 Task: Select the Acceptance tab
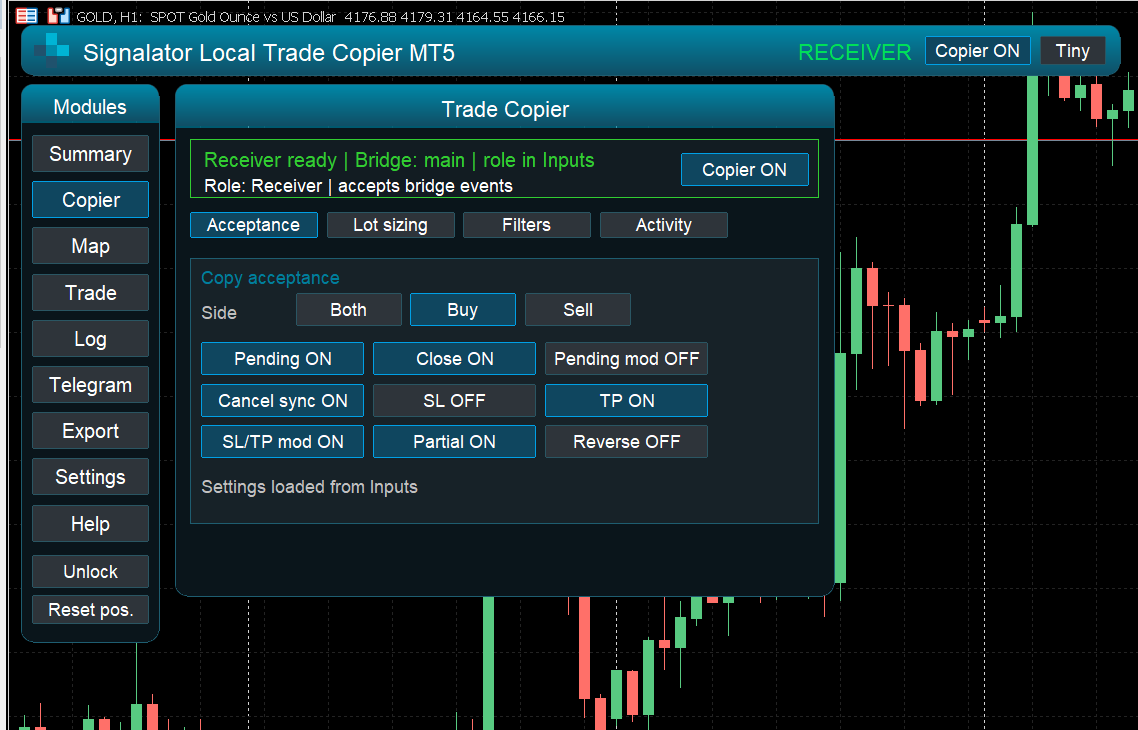click(253, 225)
